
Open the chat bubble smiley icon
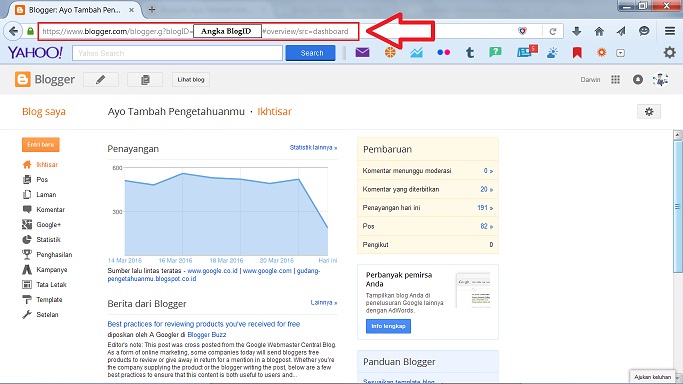tap(644, 31)
